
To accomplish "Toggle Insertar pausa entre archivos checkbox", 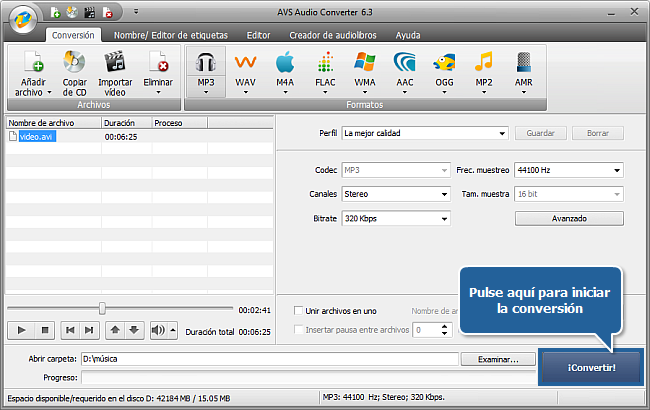I will pos(297,329).
